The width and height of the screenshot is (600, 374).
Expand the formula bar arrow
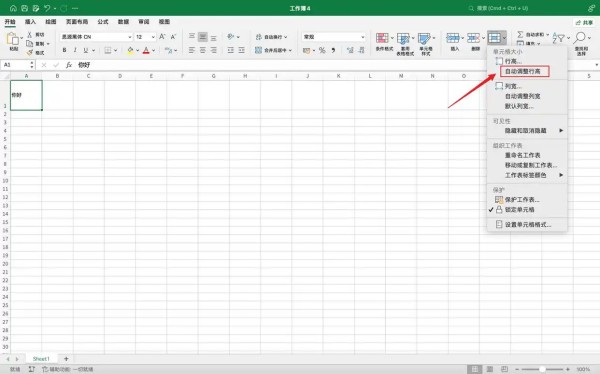point(596,65)
